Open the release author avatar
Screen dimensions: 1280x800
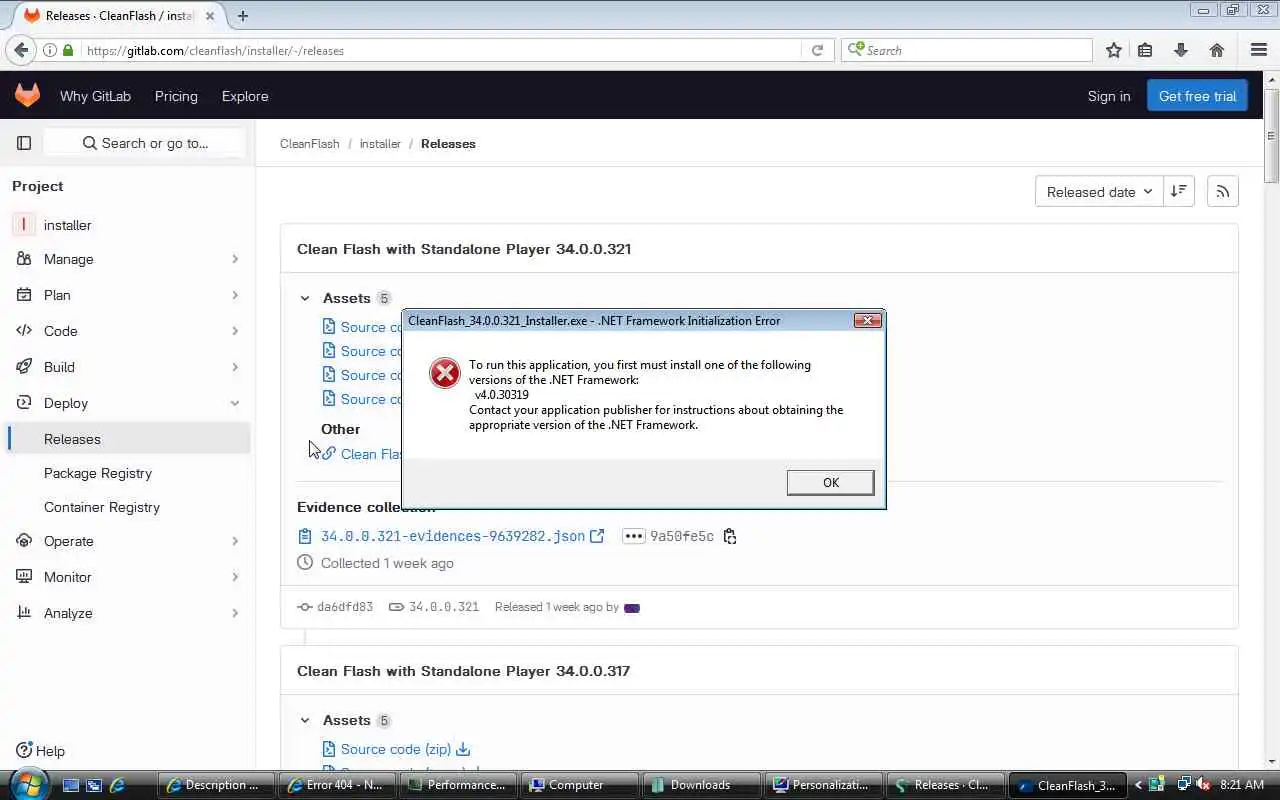[x=631, y=607]
